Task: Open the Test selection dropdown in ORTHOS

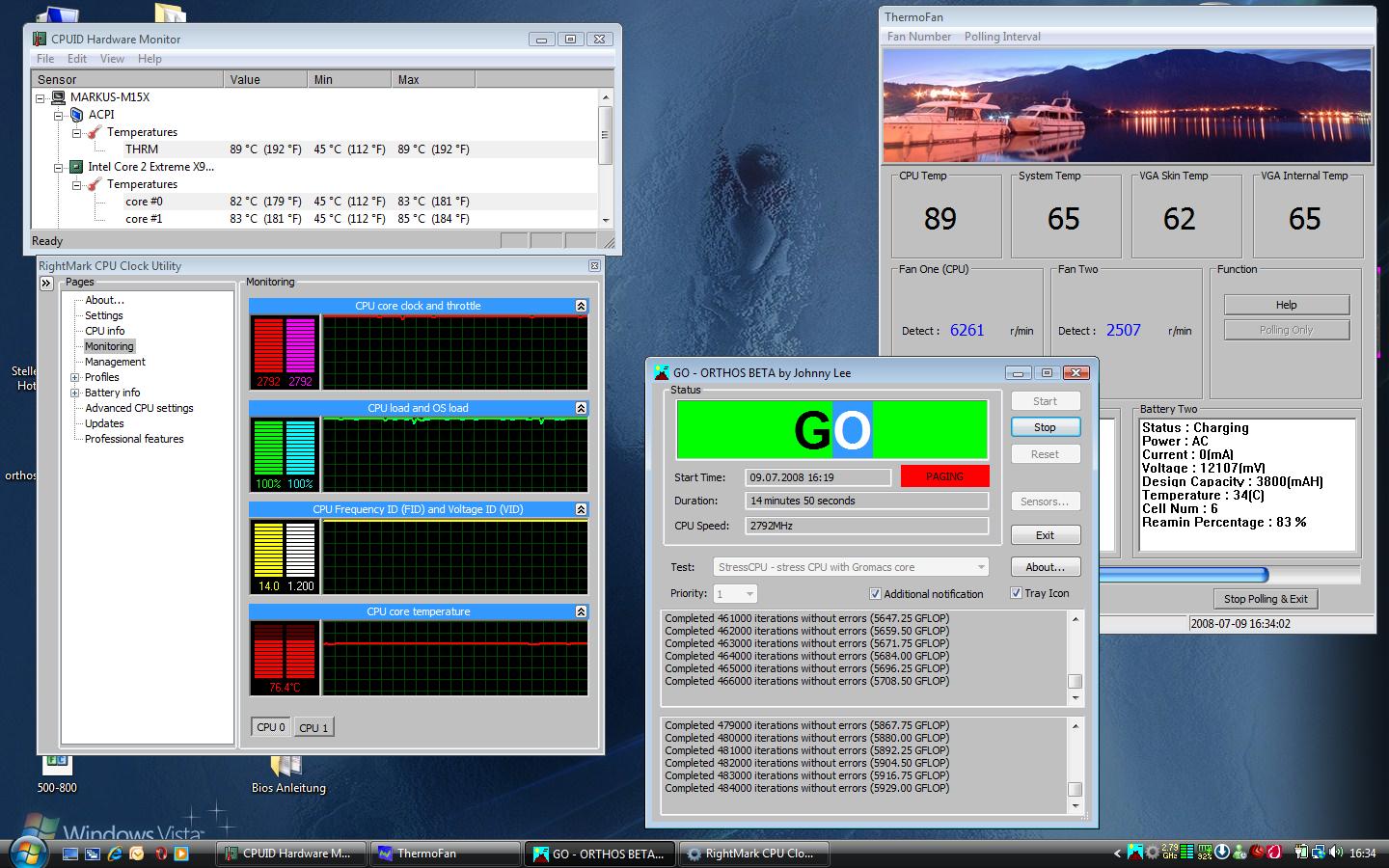Action: pos(851,567)
